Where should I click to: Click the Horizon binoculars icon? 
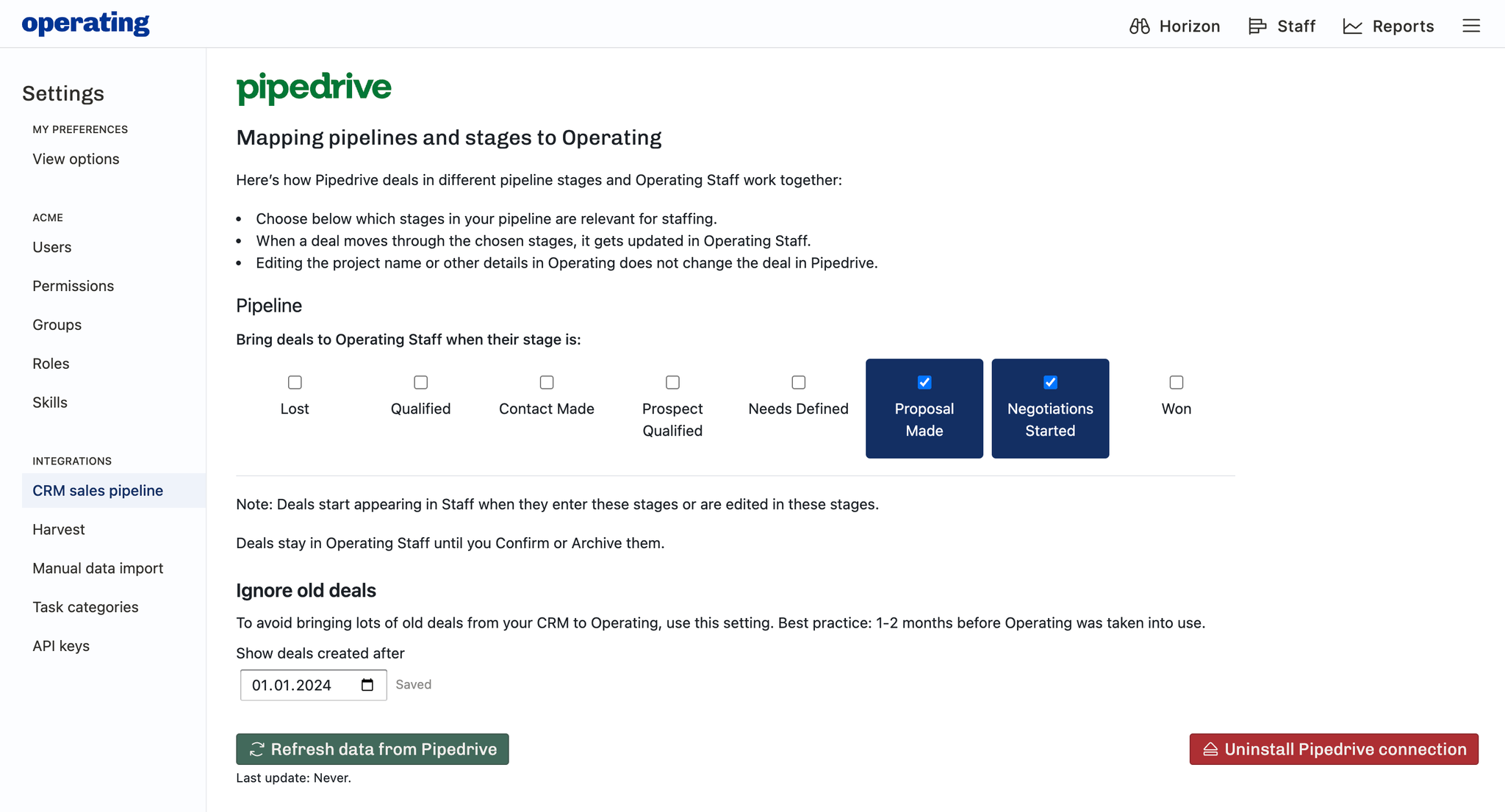click(x=1139, y=26)
